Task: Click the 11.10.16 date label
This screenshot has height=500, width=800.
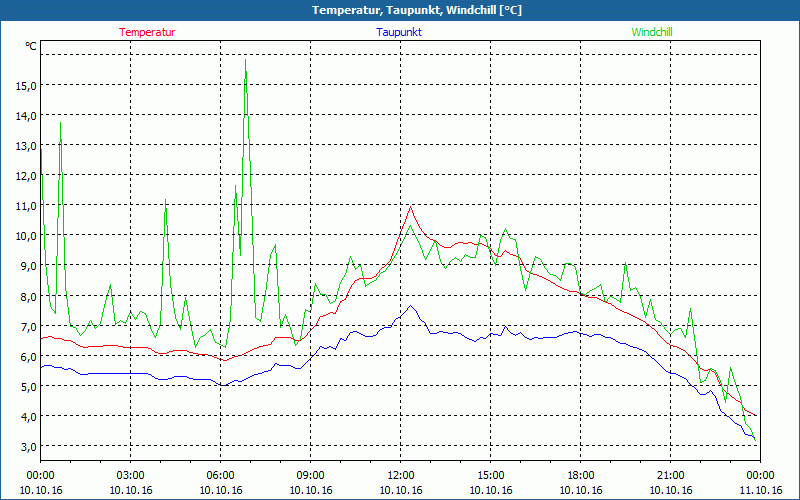Action: pos(760,490)
